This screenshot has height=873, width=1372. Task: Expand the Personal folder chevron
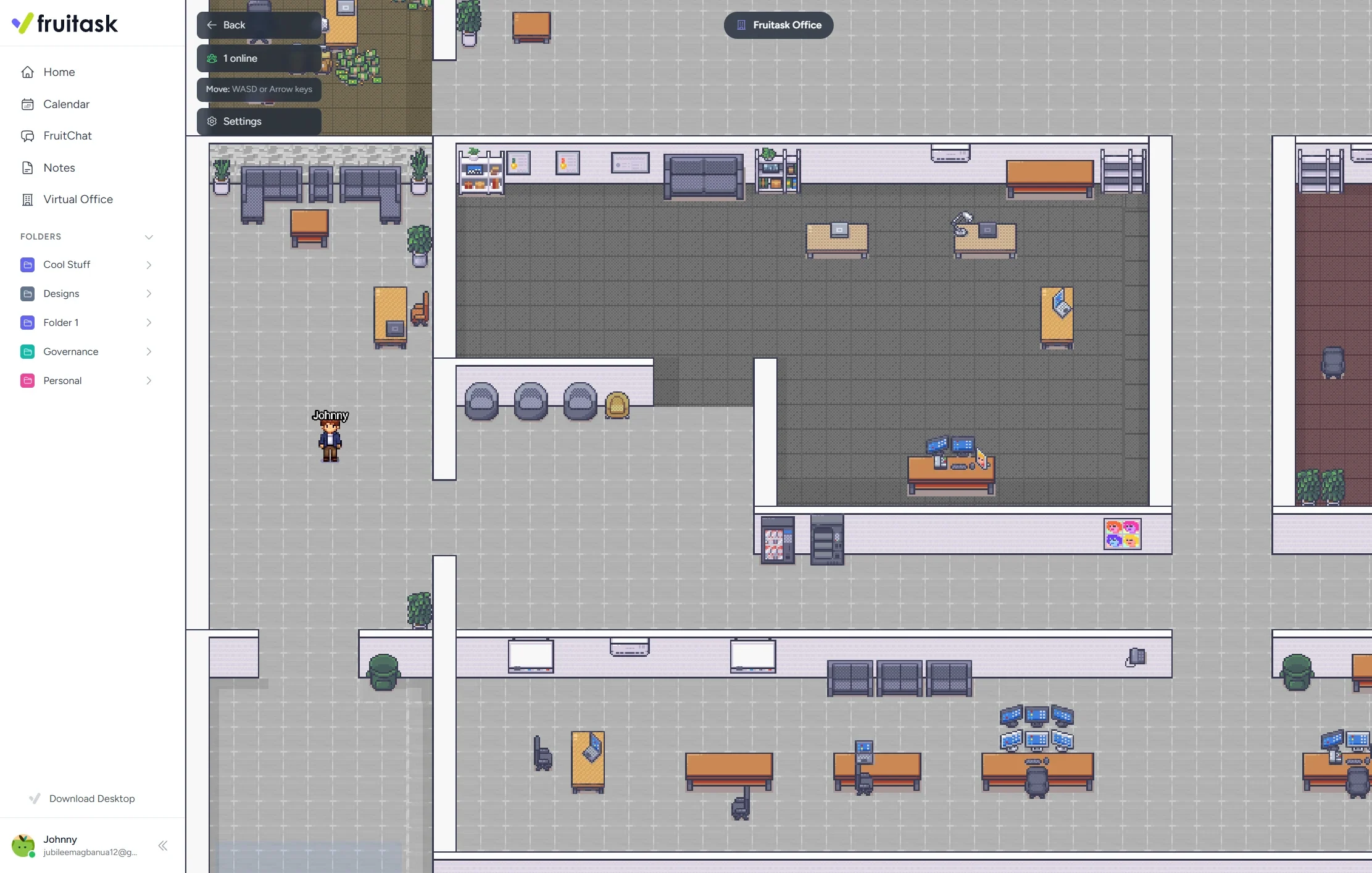coord(149,381)
